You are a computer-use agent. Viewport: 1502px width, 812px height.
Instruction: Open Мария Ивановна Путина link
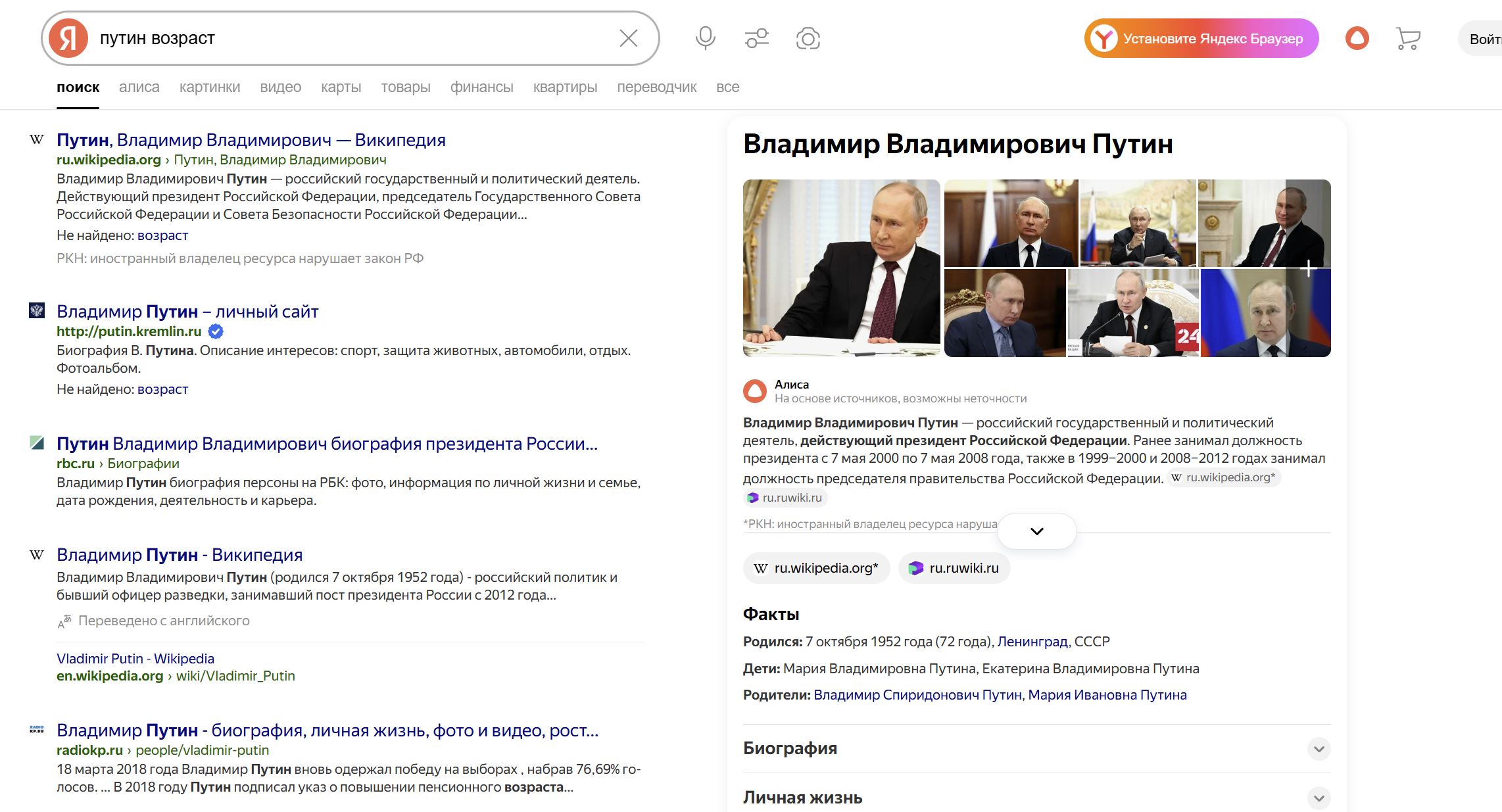1107,695
